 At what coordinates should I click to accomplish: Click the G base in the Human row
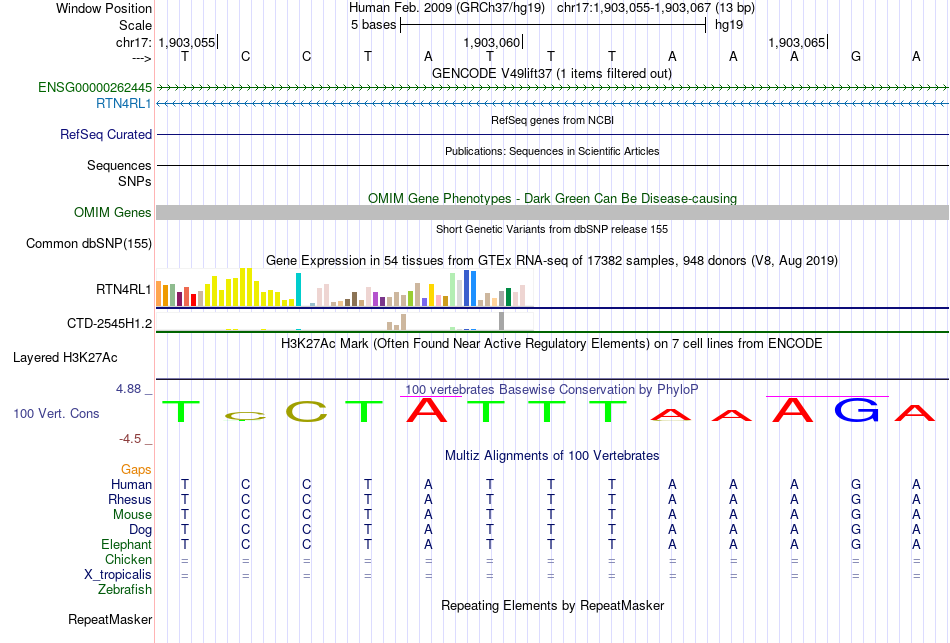tap(855, 485)
